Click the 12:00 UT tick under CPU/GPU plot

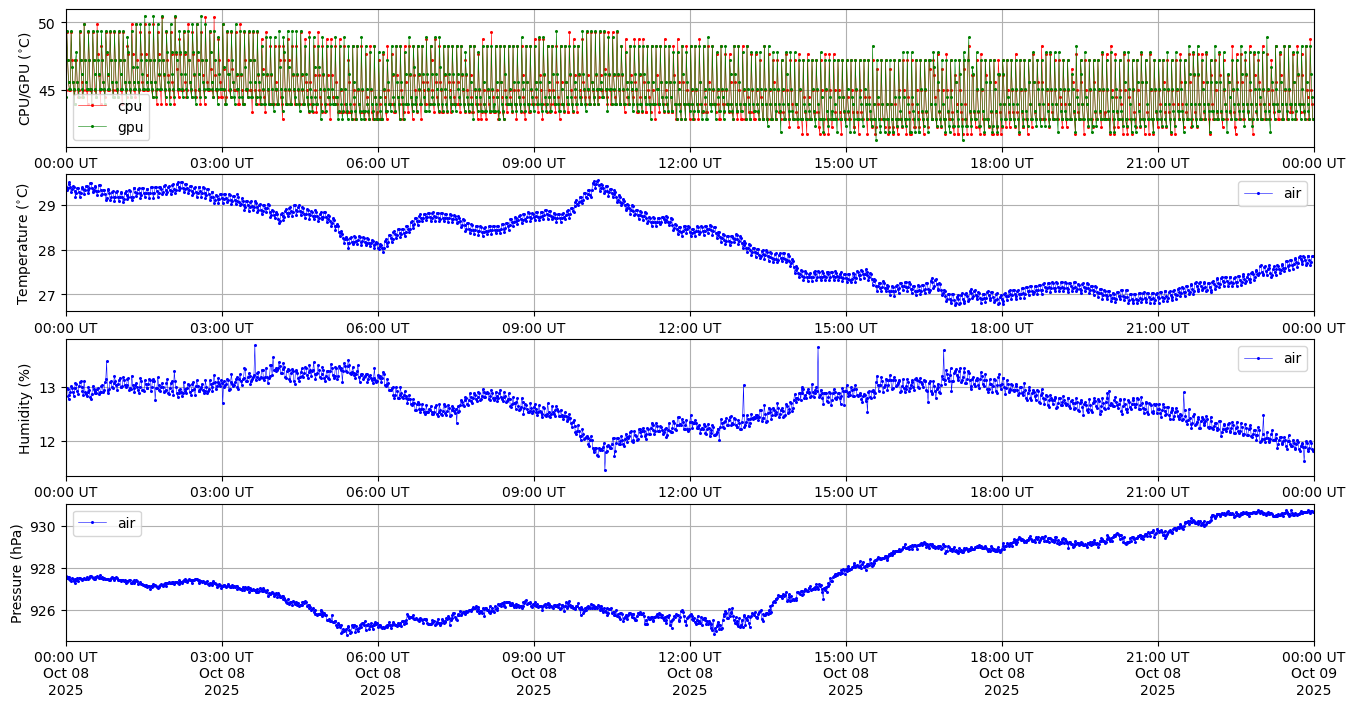tap(689, 163)
